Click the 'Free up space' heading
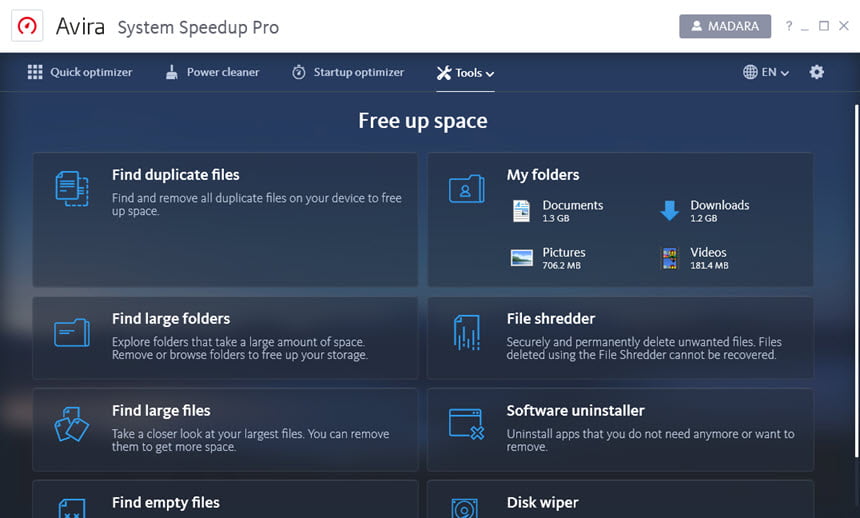The width and height of the screenshot is (860, 518). (423, 121)
